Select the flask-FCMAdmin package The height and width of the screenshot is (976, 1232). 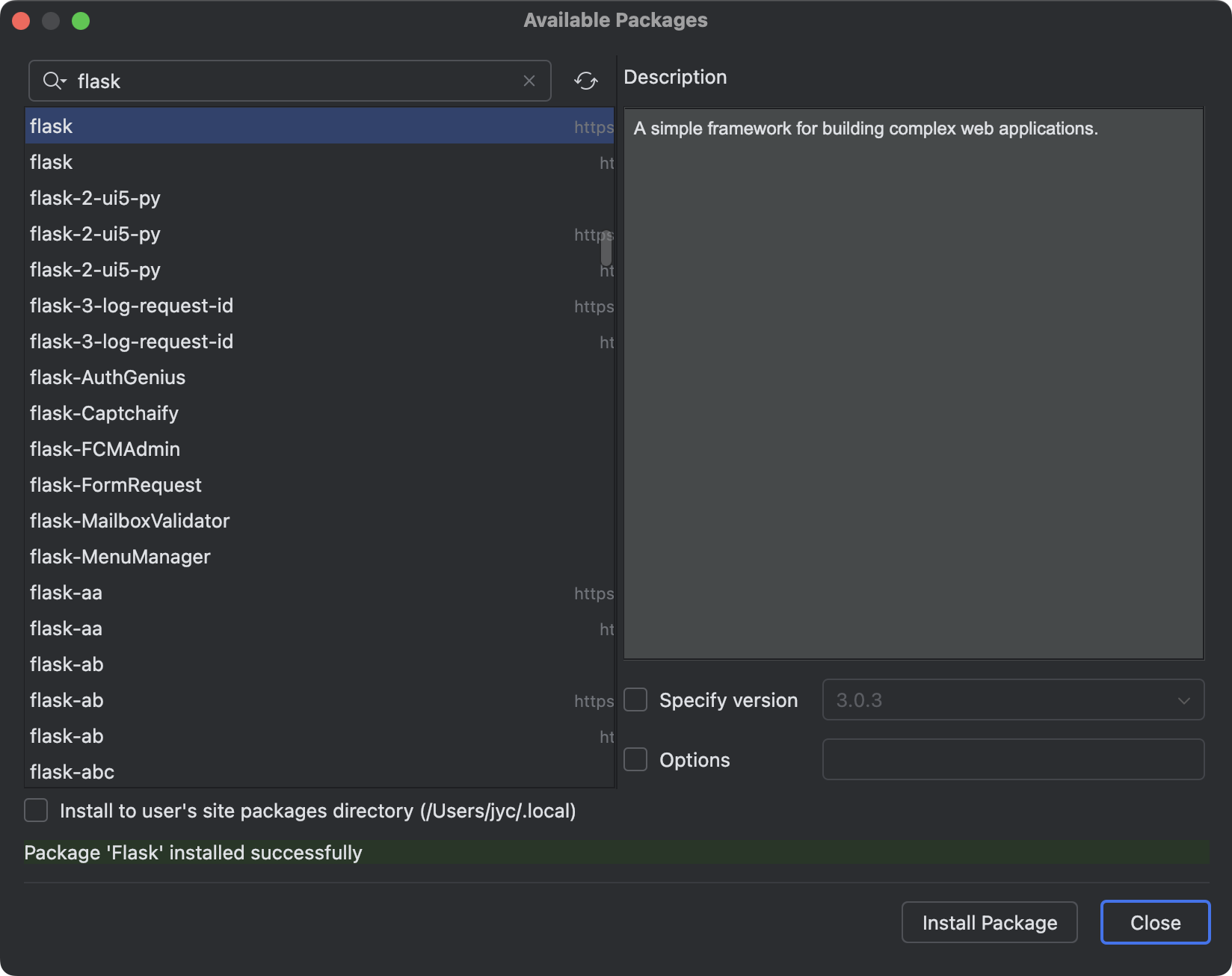coord(319,448)
